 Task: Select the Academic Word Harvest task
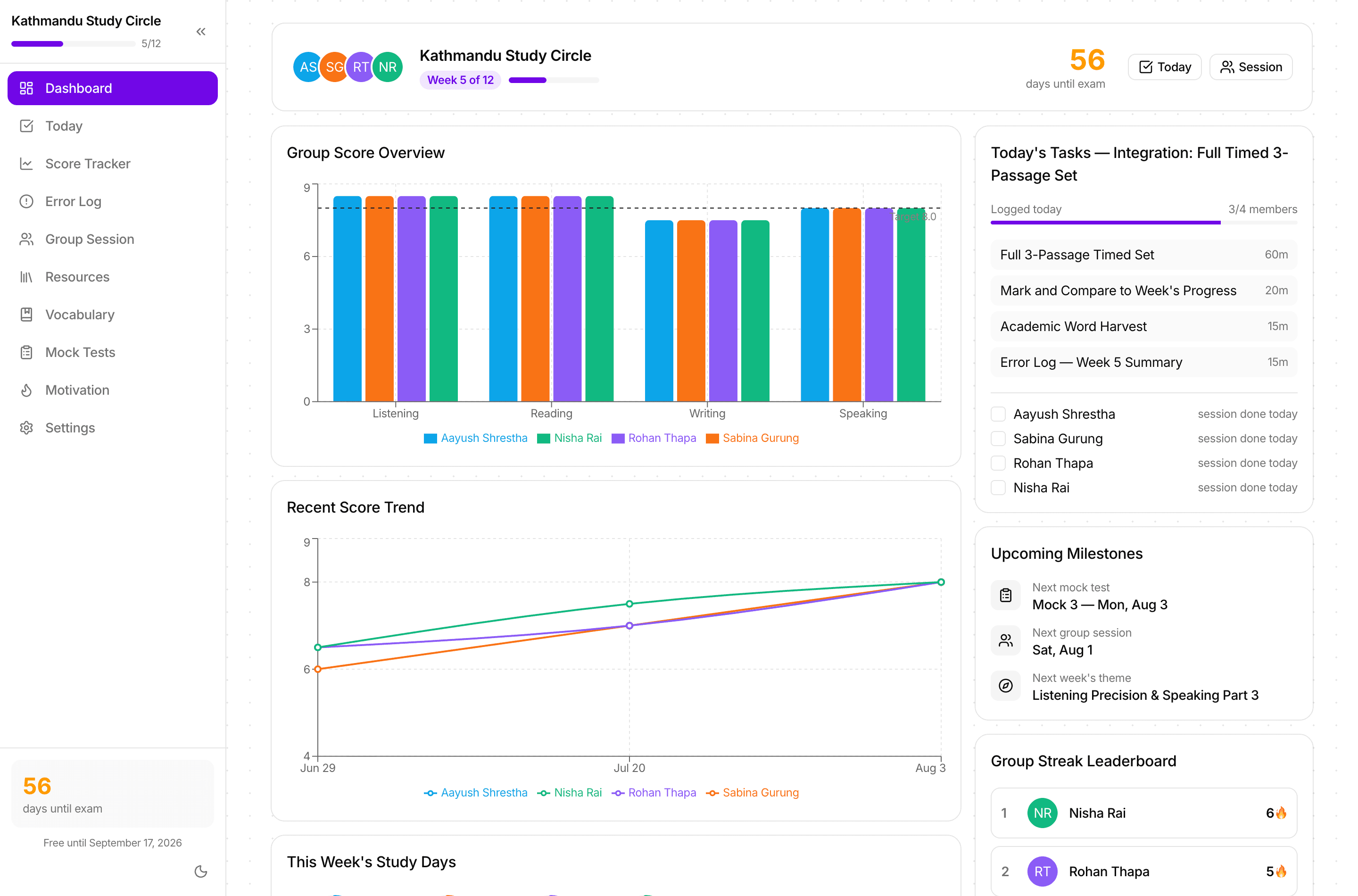(1144, 326)
